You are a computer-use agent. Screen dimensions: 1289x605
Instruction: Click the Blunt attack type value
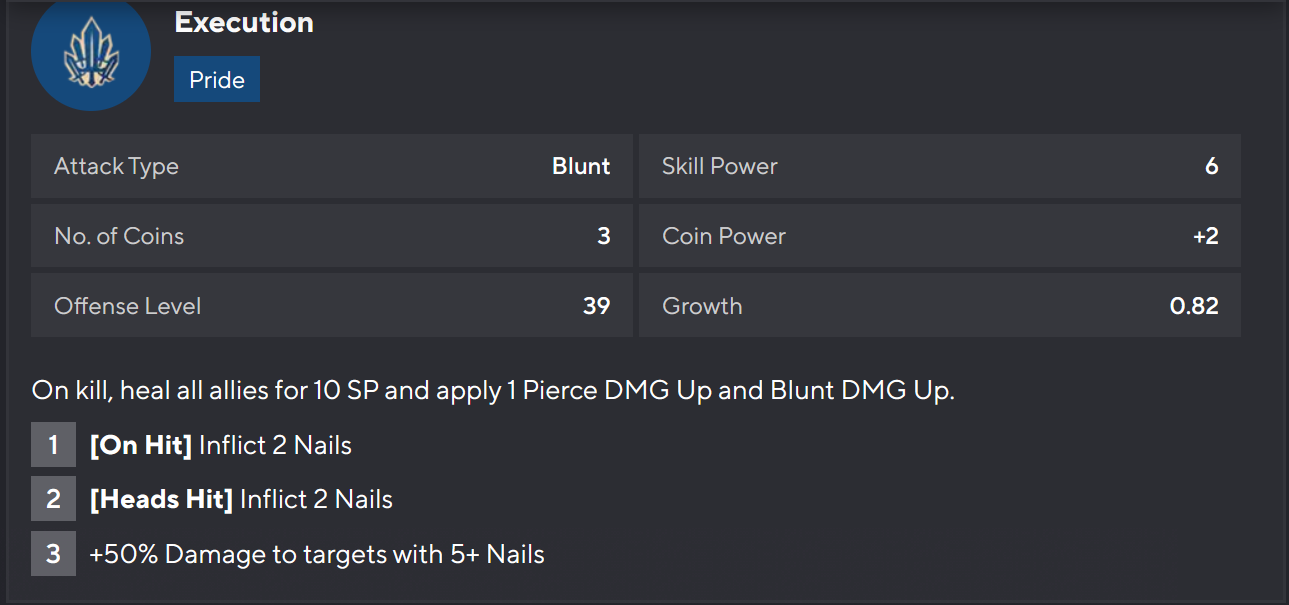point(581,166)
